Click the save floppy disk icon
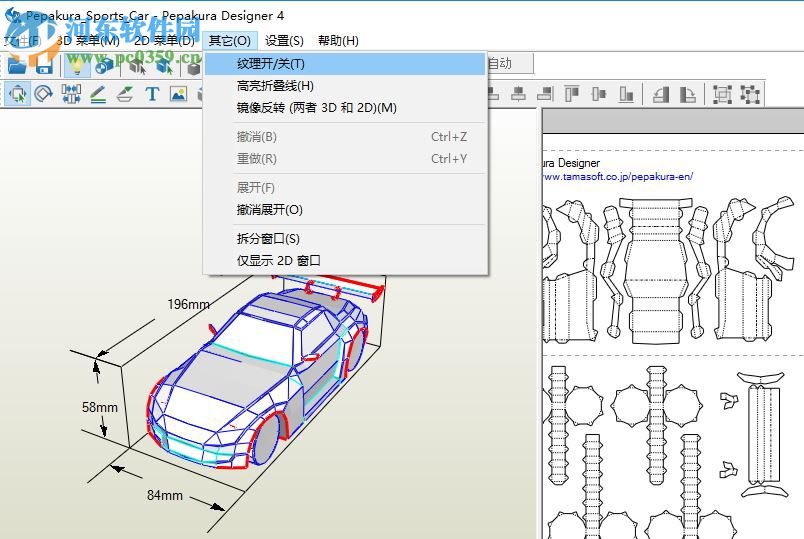 coord(43,65)
